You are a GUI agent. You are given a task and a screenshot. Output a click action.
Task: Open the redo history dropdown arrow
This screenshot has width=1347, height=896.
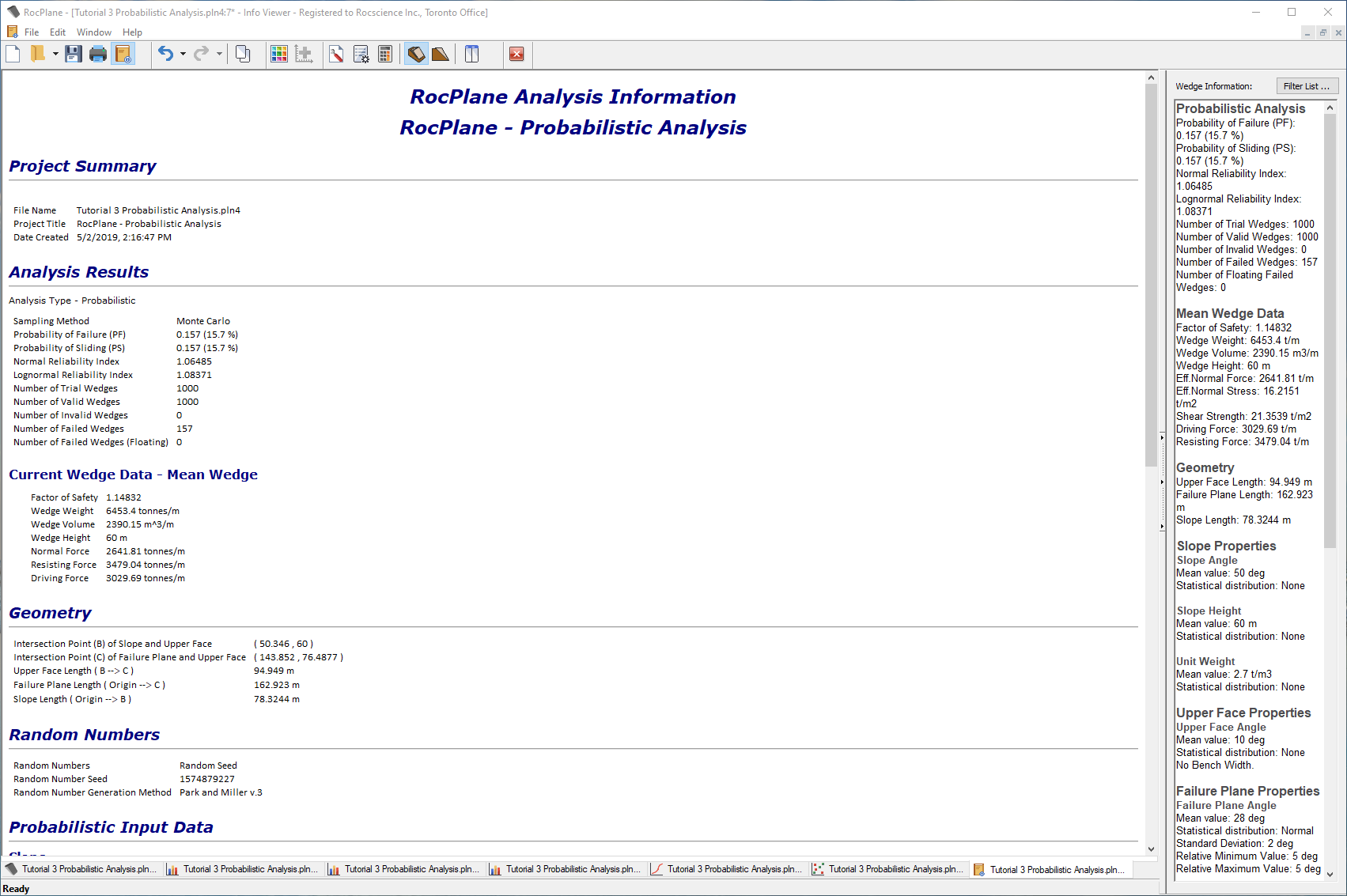click(219, 54)
